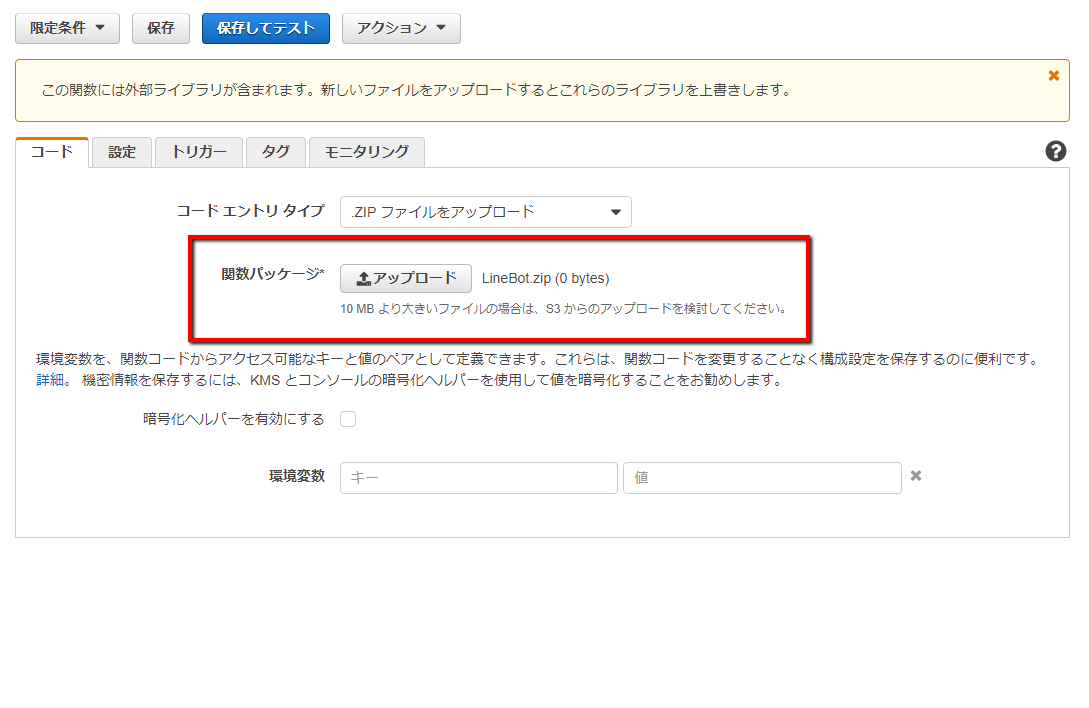Image resolution: width=1089 pixels, height=708 pixels.
Task: Expand the アクション menu
Action: [401, 28]
